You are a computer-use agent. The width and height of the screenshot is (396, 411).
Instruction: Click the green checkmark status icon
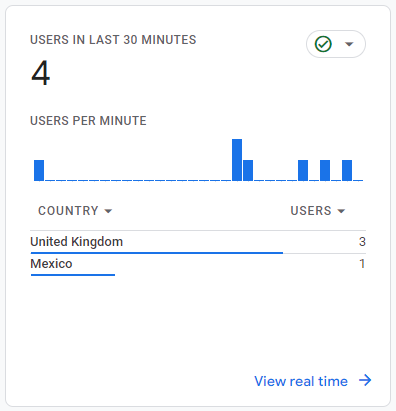[323, 44]
